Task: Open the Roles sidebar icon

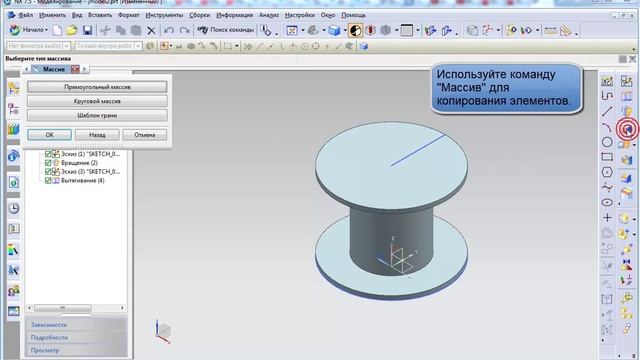Action: [13, 291]
